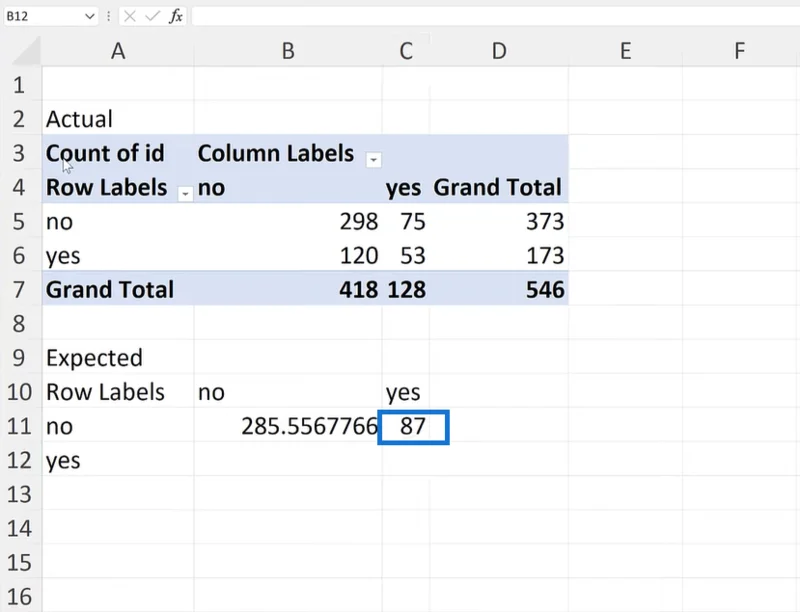This screenshot has width=800, height=612.
Task: Click the 'yes' header in row 10
Action: click(403, 393)
